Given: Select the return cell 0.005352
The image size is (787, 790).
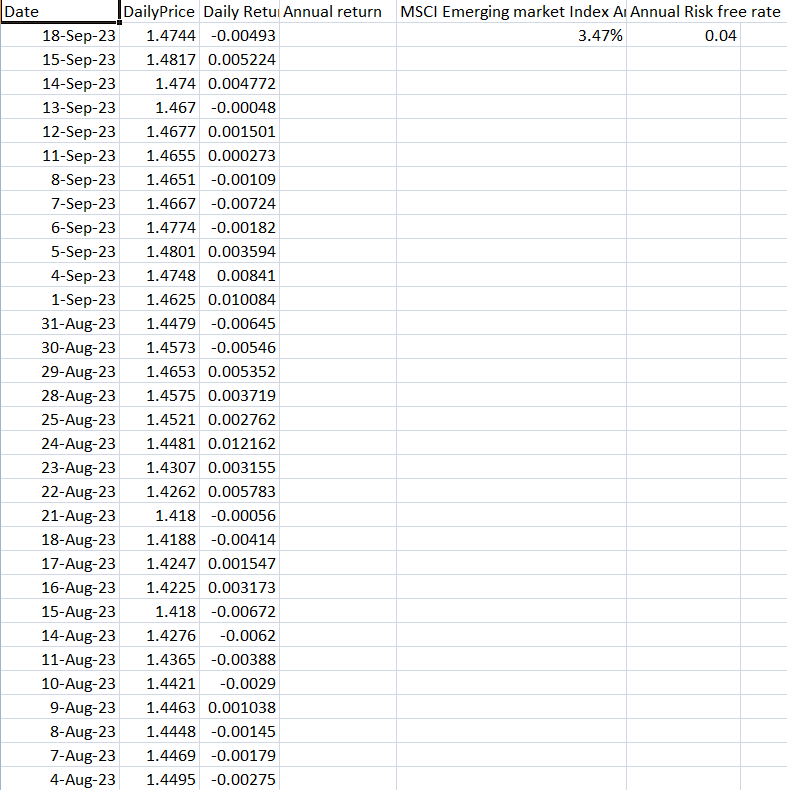Looking at the screenshot, I should click(x=239, y=371).
